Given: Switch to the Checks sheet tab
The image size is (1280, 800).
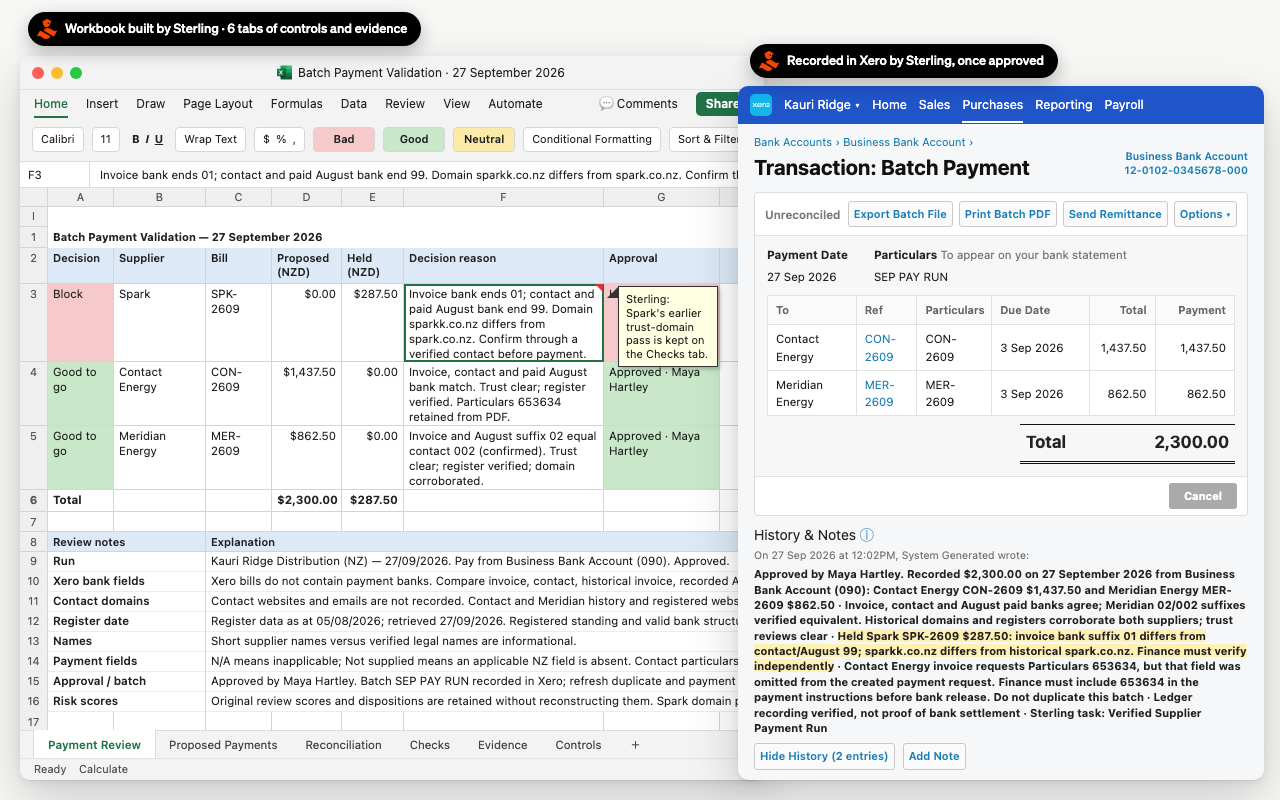Looking at the screenshot, I should (x=430, y=745).
